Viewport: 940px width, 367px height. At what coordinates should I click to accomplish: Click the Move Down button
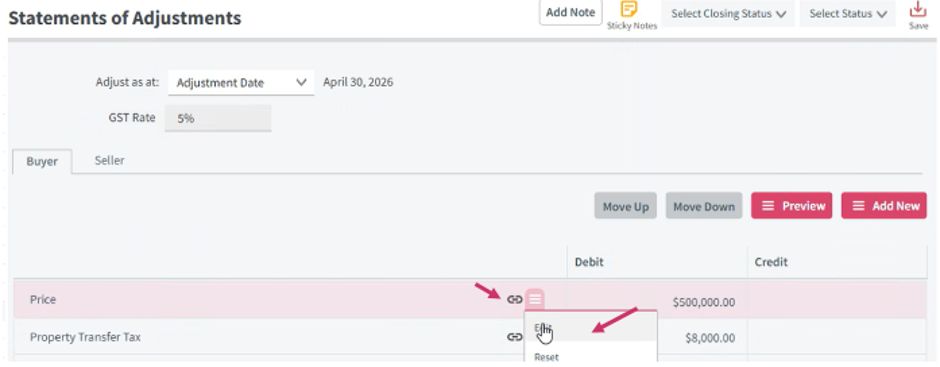point(704,206)
